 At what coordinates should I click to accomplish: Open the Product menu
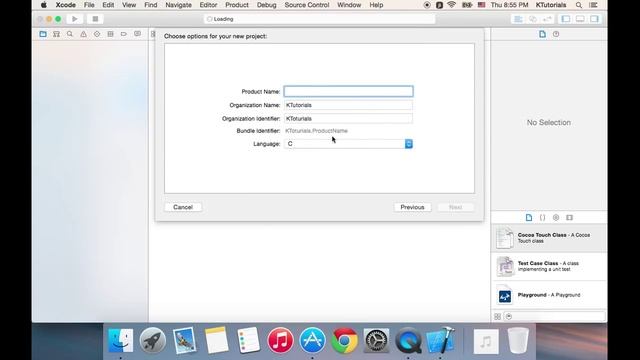(237, 5)
